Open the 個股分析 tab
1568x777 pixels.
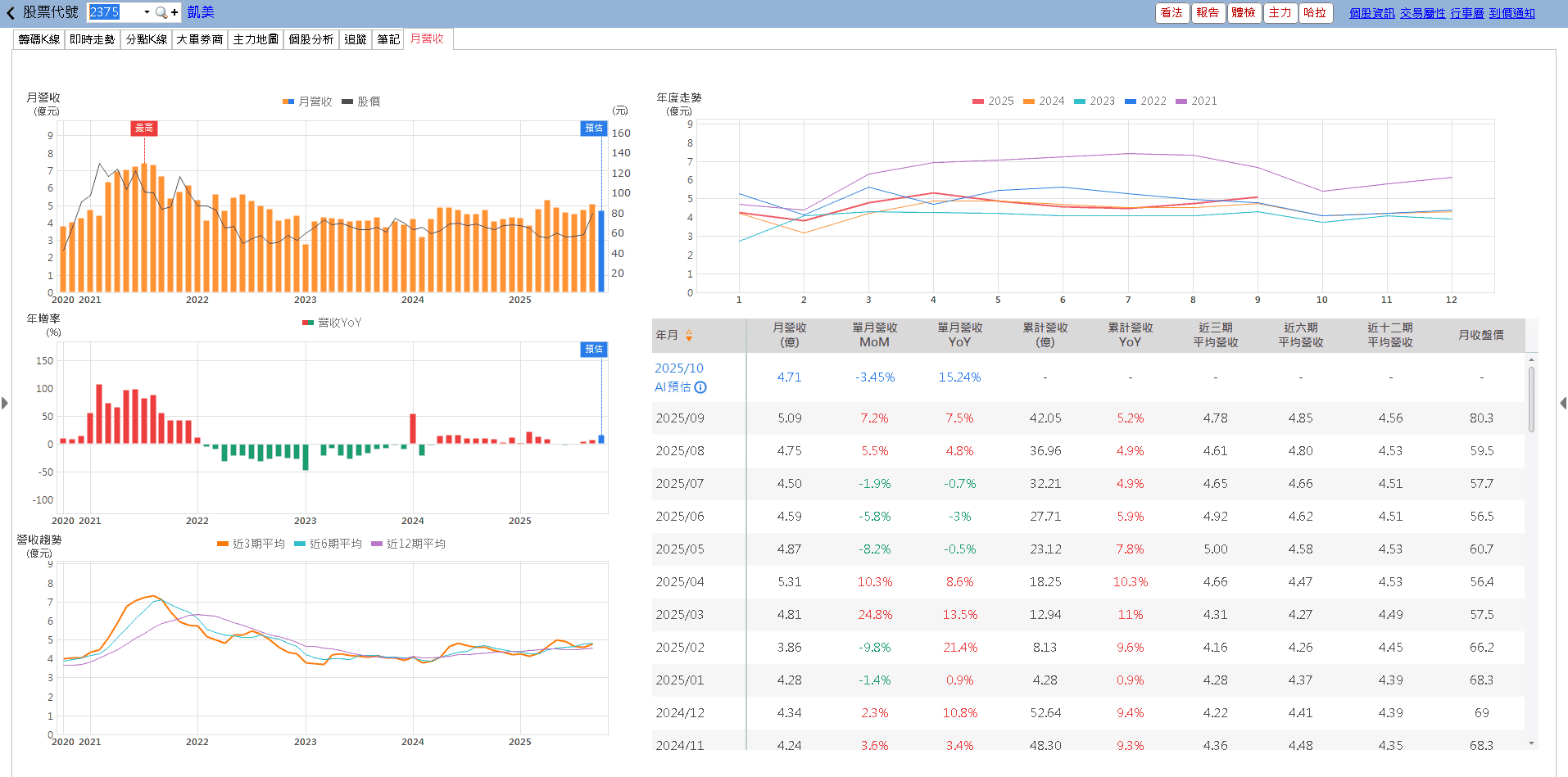tap(311, 39)
